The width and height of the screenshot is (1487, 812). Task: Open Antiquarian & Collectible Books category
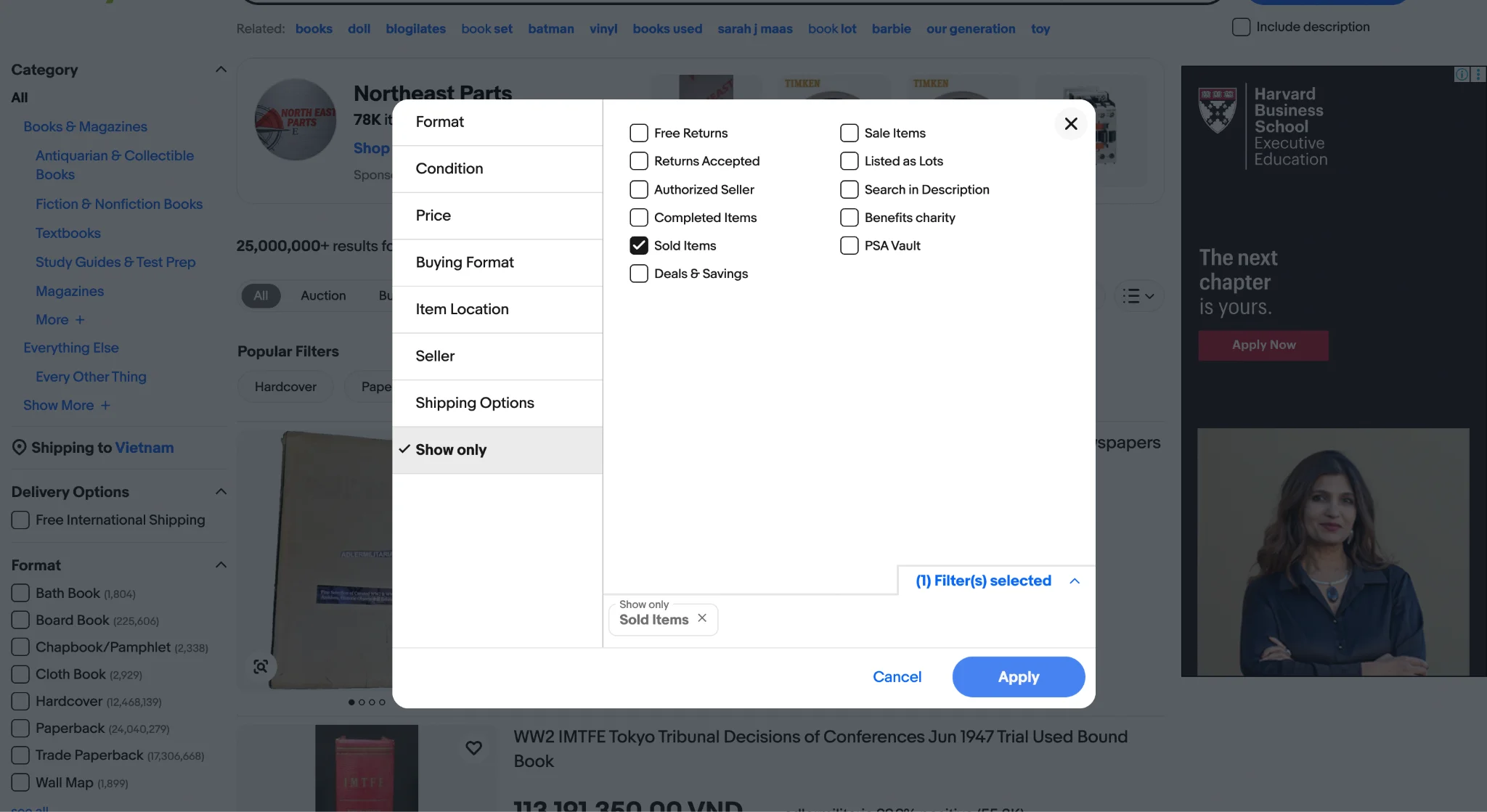[115, 165]
